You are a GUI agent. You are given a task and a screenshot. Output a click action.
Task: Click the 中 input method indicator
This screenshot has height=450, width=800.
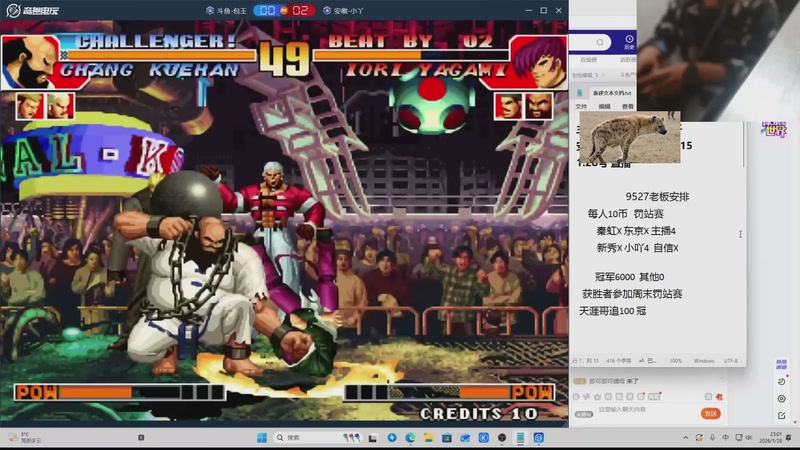(726, 438)
